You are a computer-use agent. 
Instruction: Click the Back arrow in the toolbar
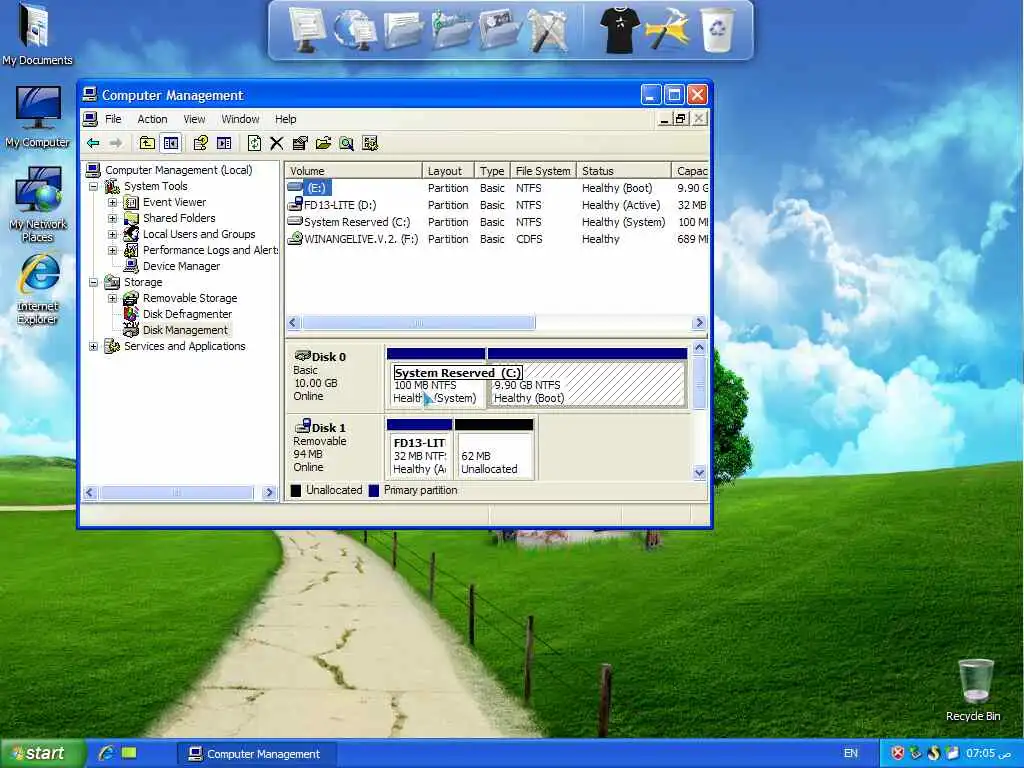[x=93, y=143]
